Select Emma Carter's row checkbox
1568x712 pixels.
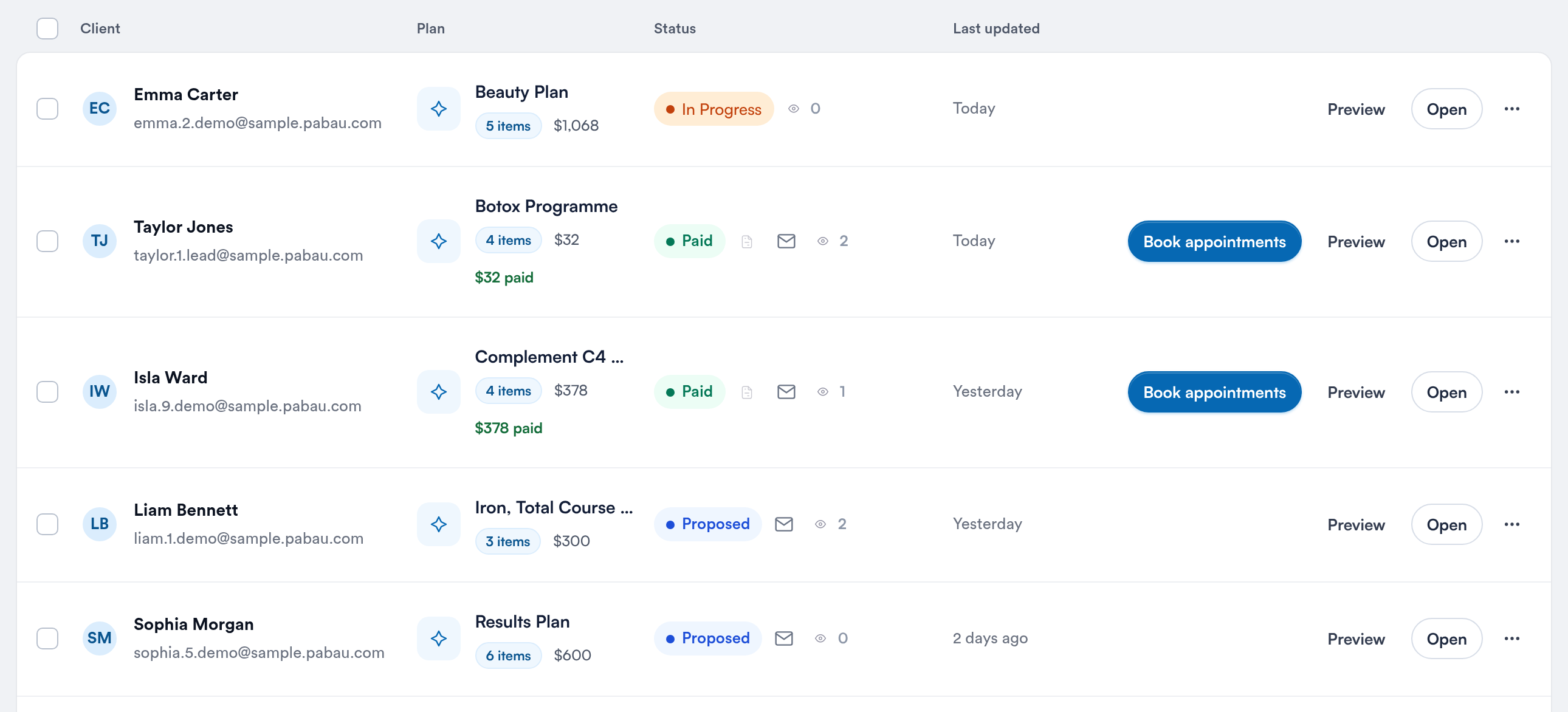point(47,109)
